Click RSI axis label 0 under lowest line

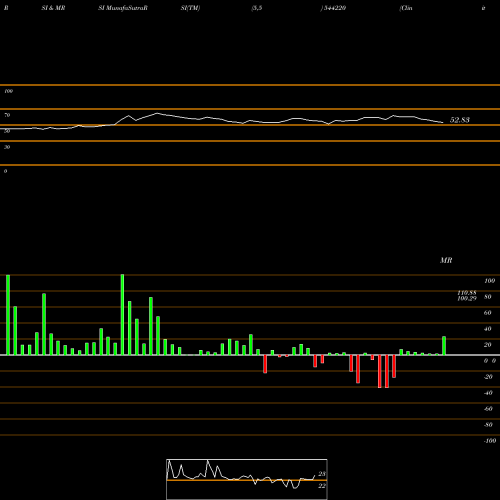click(x=5, y=171)
